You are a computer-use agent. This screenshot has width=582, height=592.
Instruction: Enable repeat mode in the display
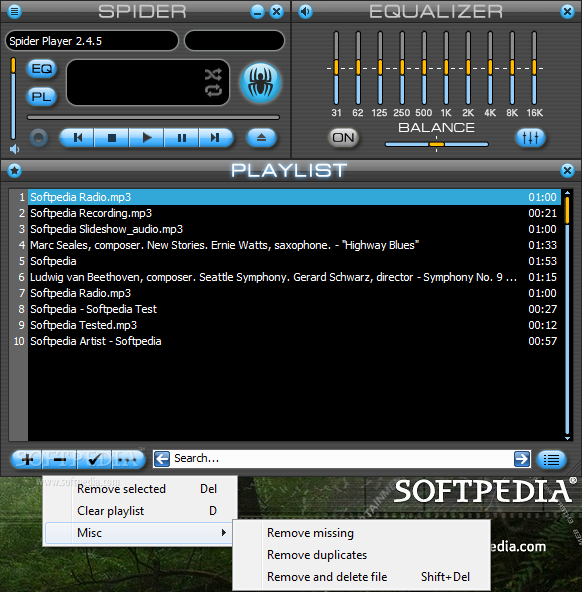pos(213,91)
